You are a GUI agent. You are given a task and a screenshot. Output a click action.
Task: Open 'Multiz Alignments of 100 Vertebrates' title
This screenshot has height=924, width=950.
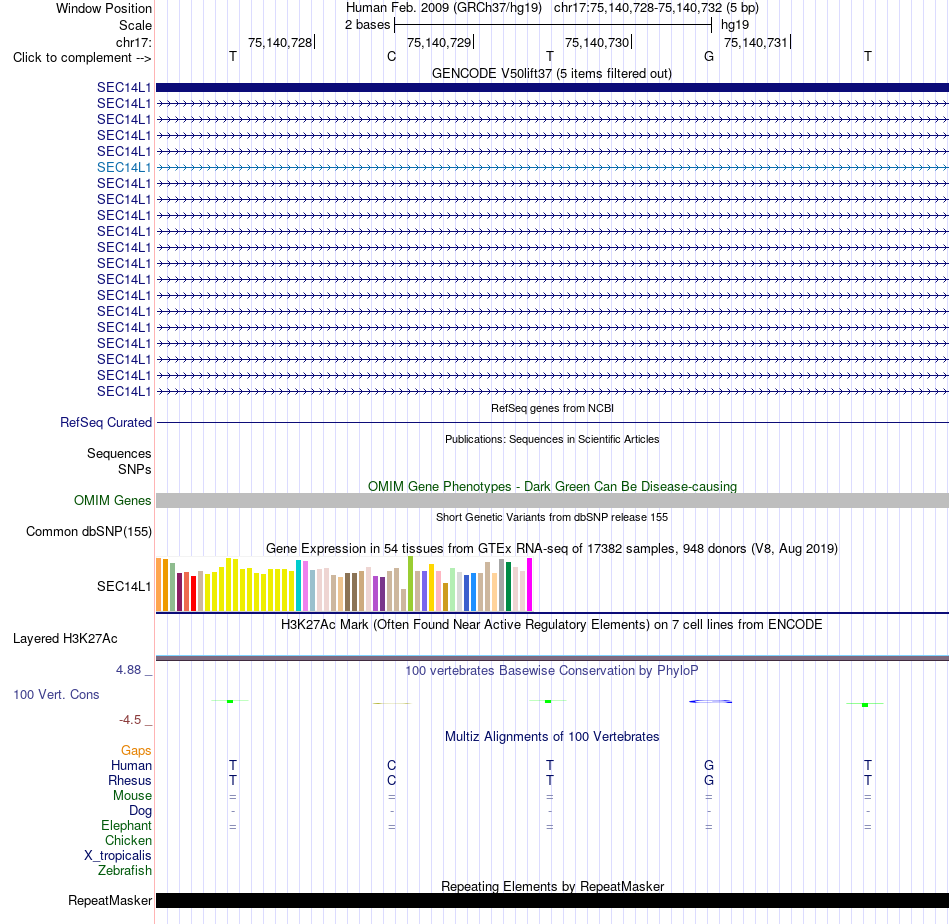tap(552, 737)
